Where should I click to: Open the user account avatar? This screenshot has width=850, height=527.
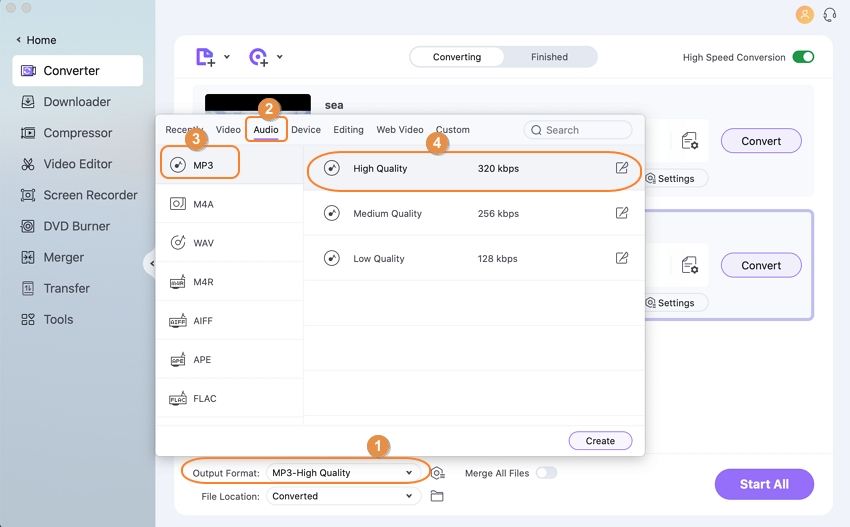pyautogui.click(x=805, y=15)
